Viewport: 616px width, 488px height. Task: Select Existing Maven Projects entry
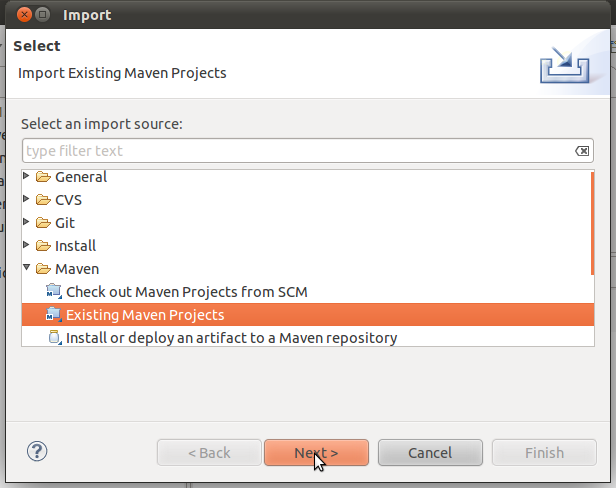click(x=145, y=315)
